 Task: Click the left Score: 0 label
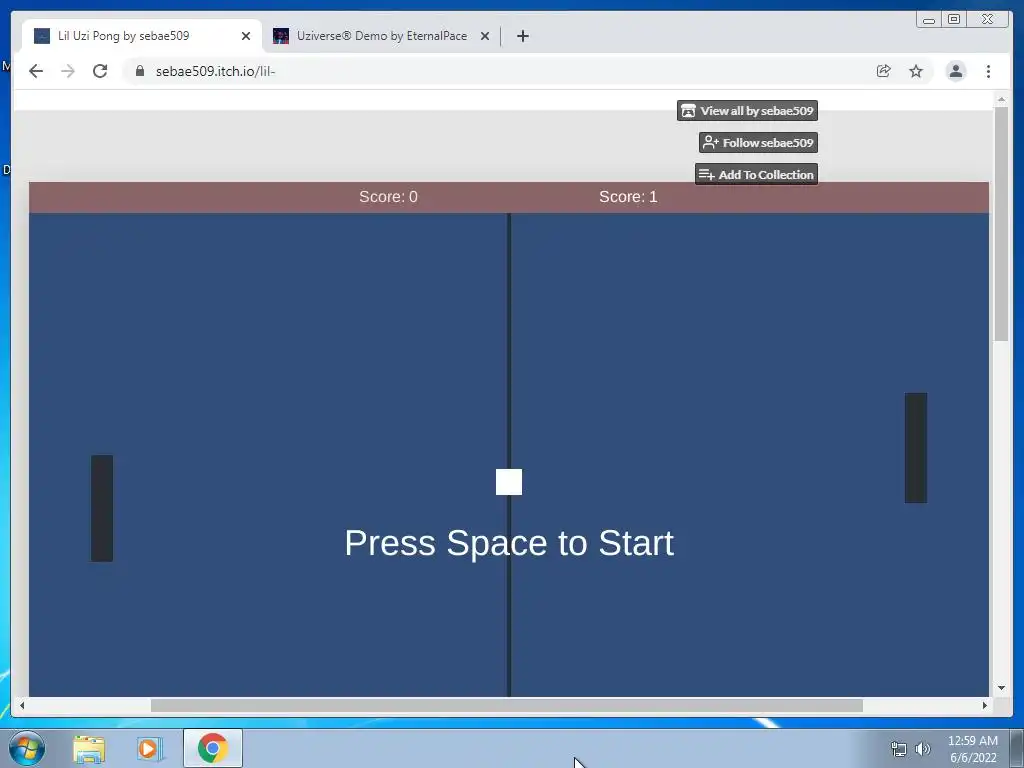click(388, 197)
